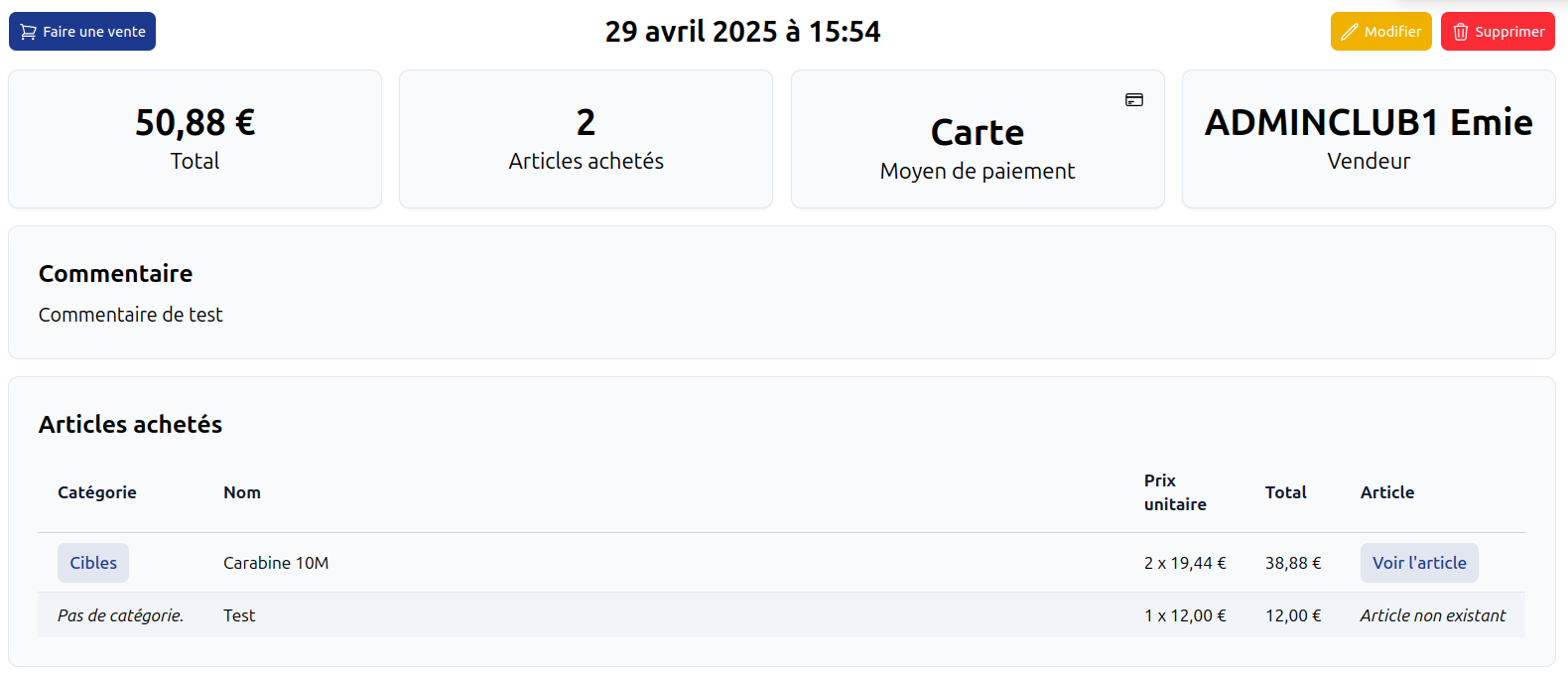Click the Catégorie column header

click(97, 492)
